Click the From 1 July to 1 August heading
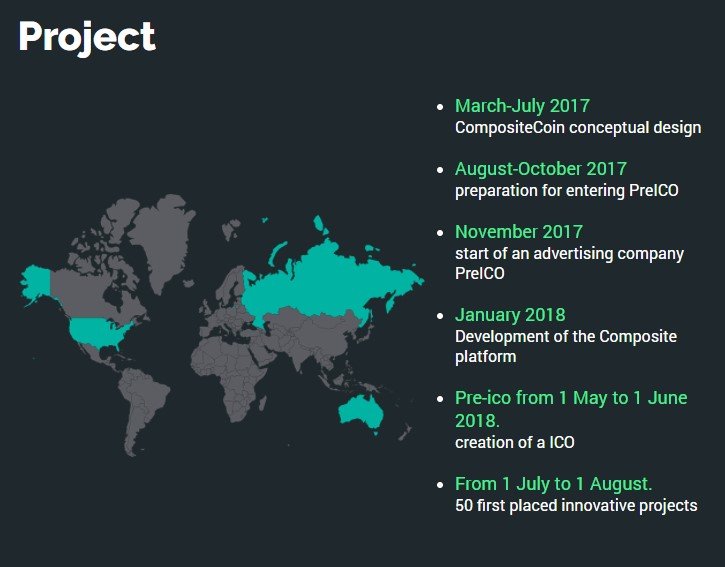This screenshot has width=725, height=567. pos(553,484)
